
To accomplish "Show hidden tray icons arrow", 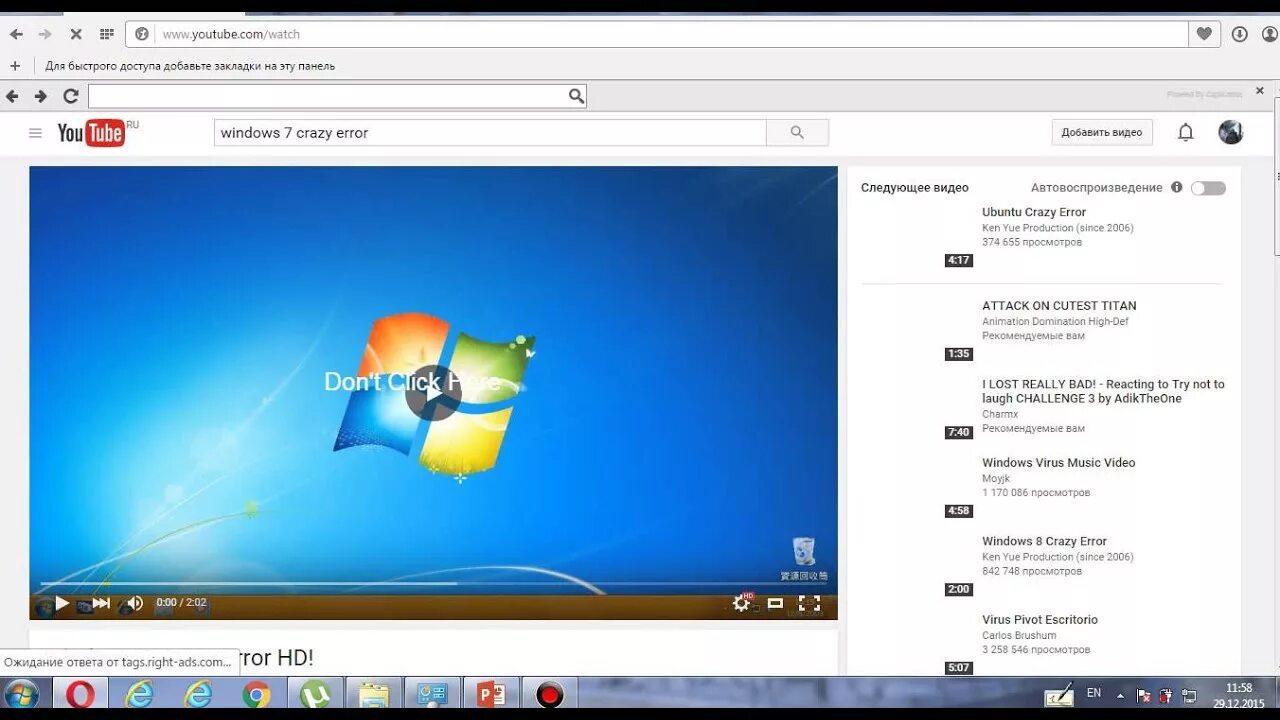I will click(1120, 694).
